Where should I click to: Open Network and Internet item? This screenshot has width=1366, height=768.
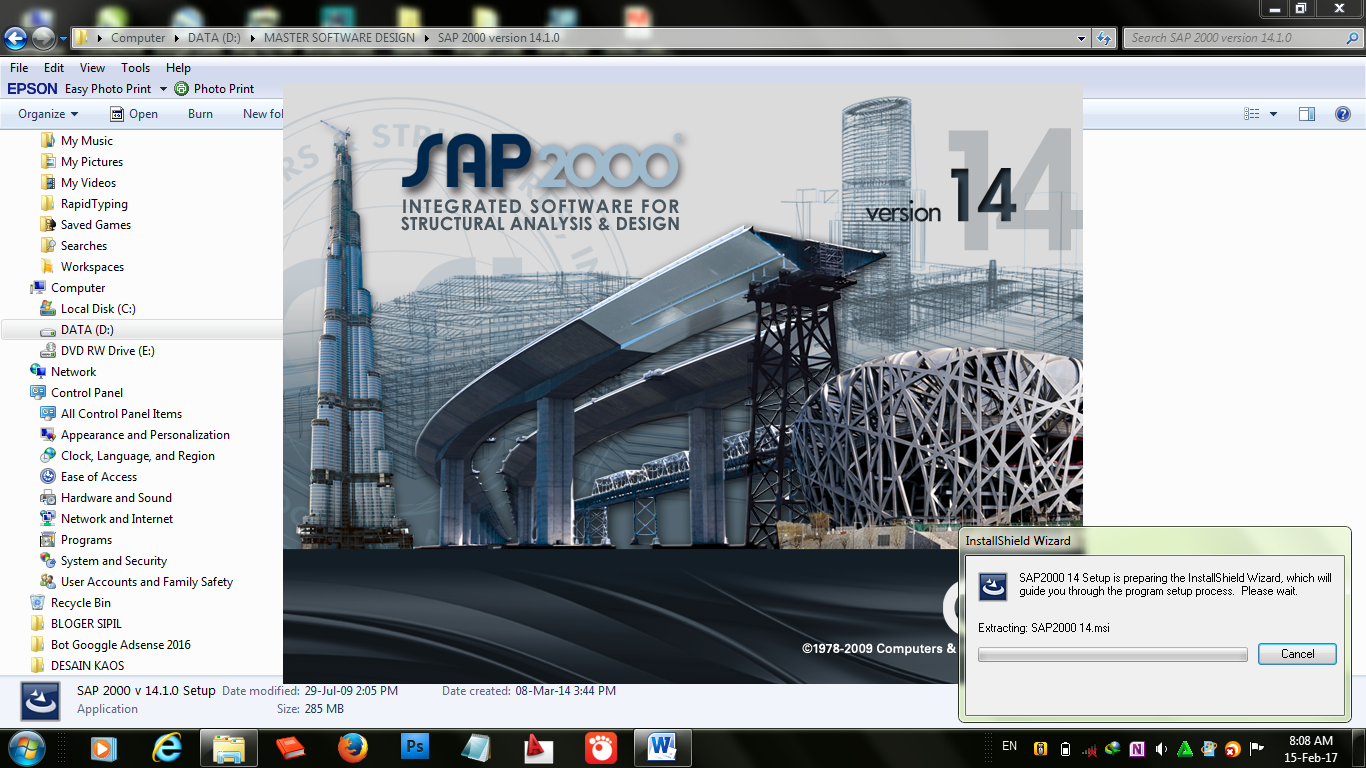point(117,519)
